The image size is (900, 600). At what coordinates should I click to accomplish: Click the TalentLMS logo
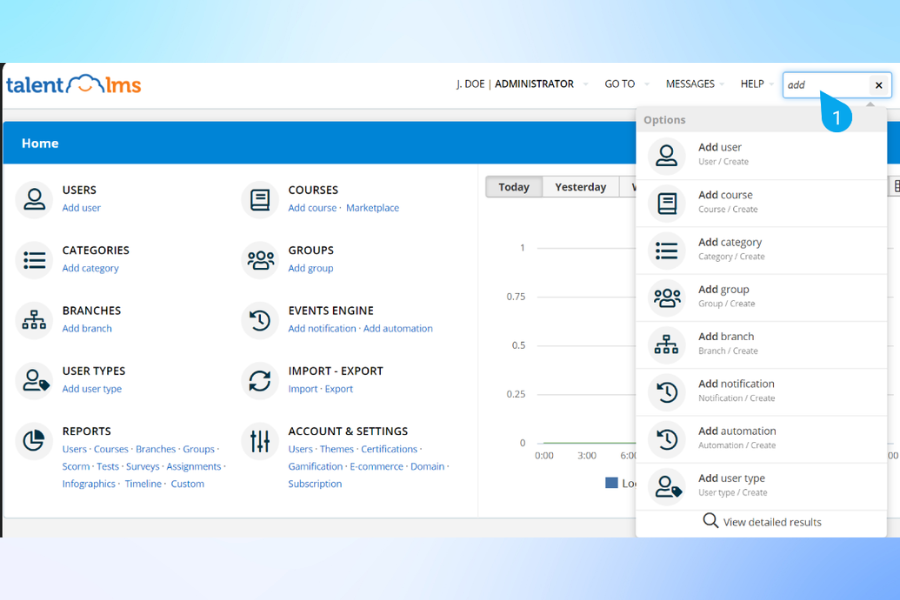pos(73,84)
